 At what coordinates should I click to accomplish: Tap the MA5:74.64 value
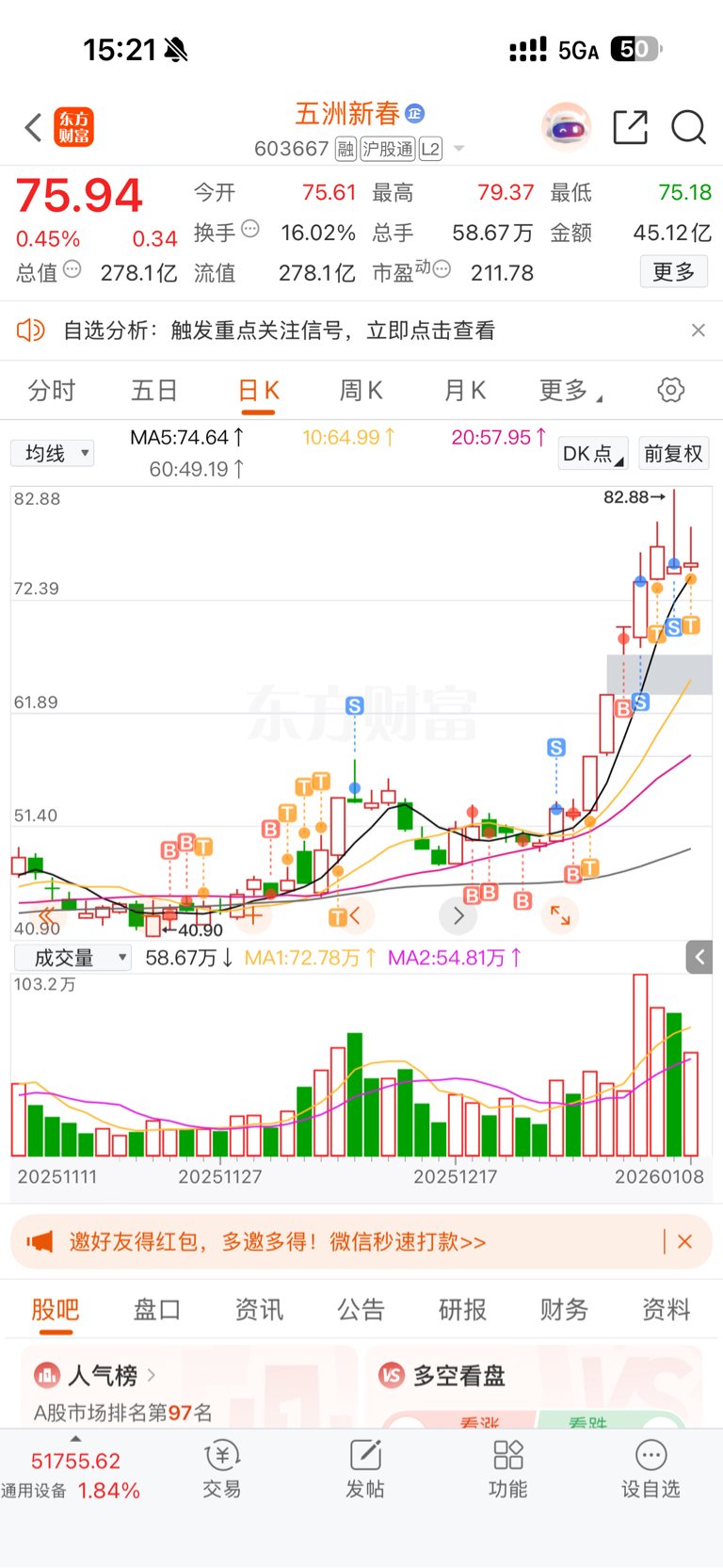187,438
